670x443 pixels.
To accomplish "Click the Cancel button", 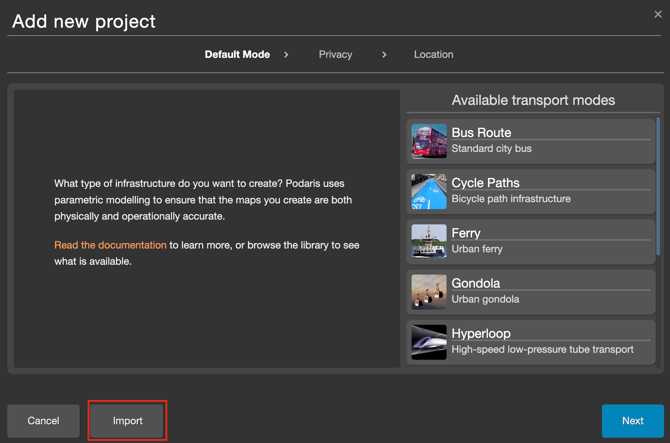I will pos(44,421).
